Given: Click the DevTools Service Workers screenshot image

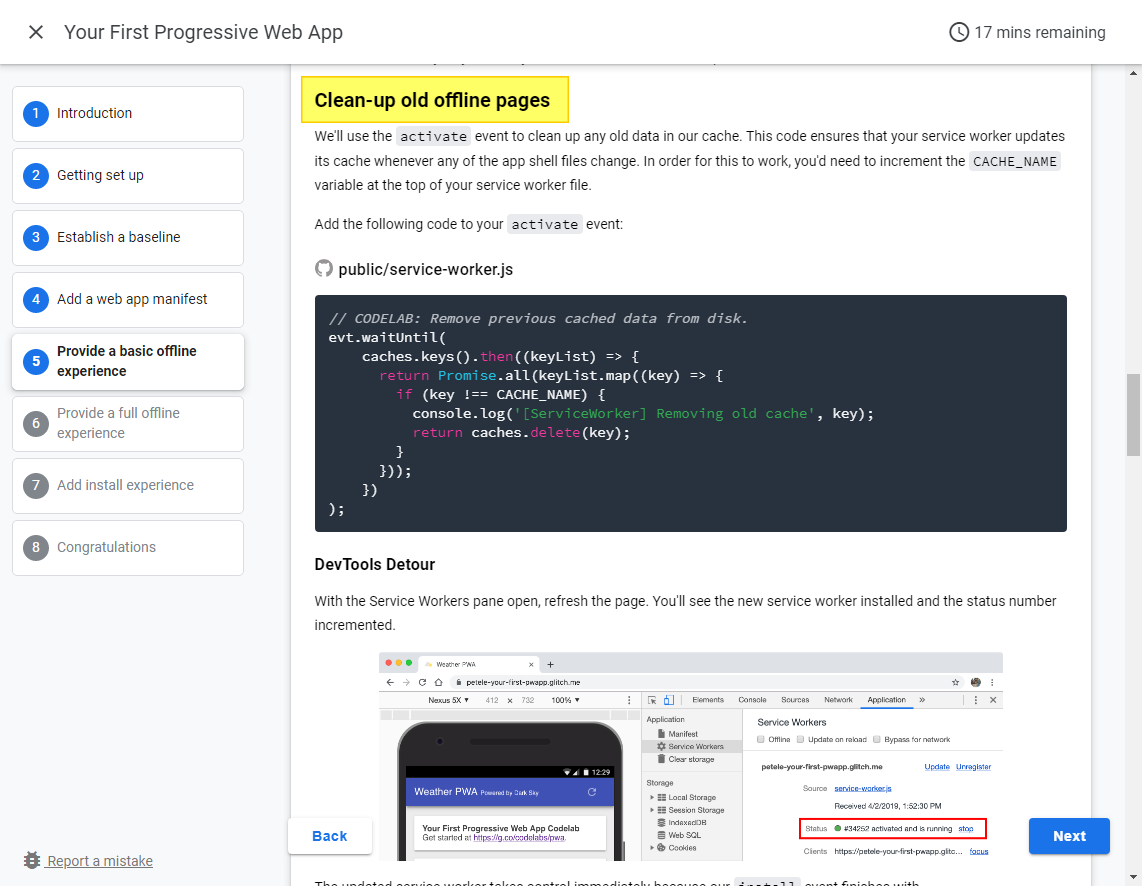Looking at the screenshot, I should click(690, 756).
